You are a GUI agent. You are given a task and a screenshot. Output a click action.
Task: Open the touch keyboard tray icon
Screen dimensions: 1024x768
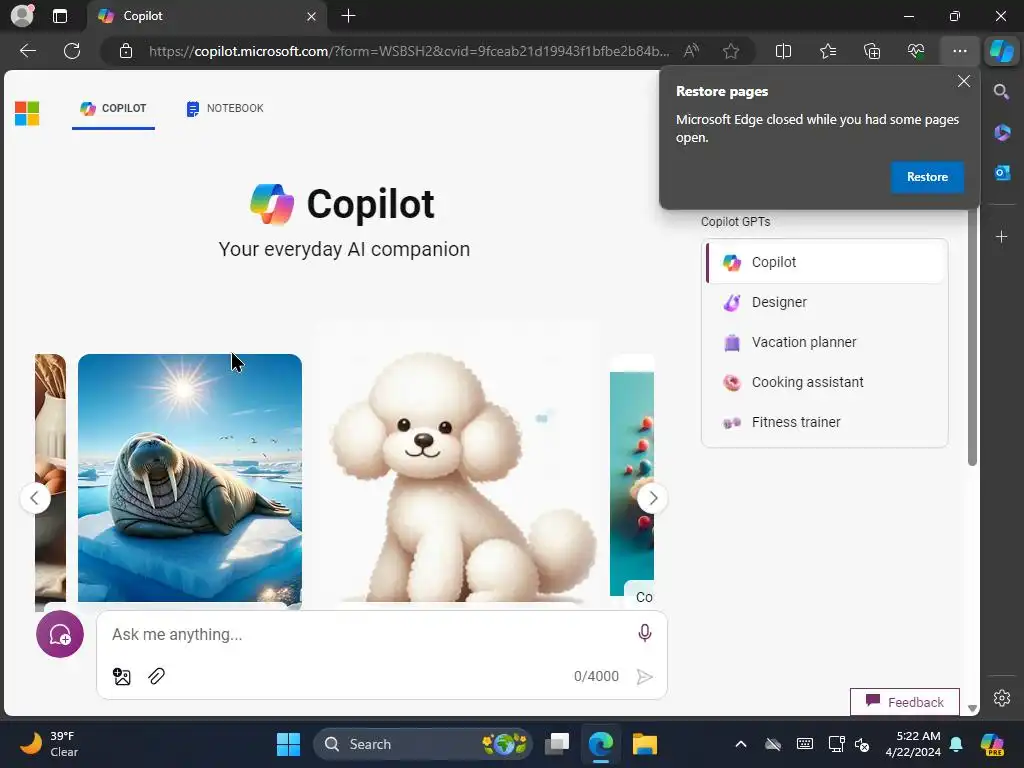pyautogui.click(x=805, y=744)
